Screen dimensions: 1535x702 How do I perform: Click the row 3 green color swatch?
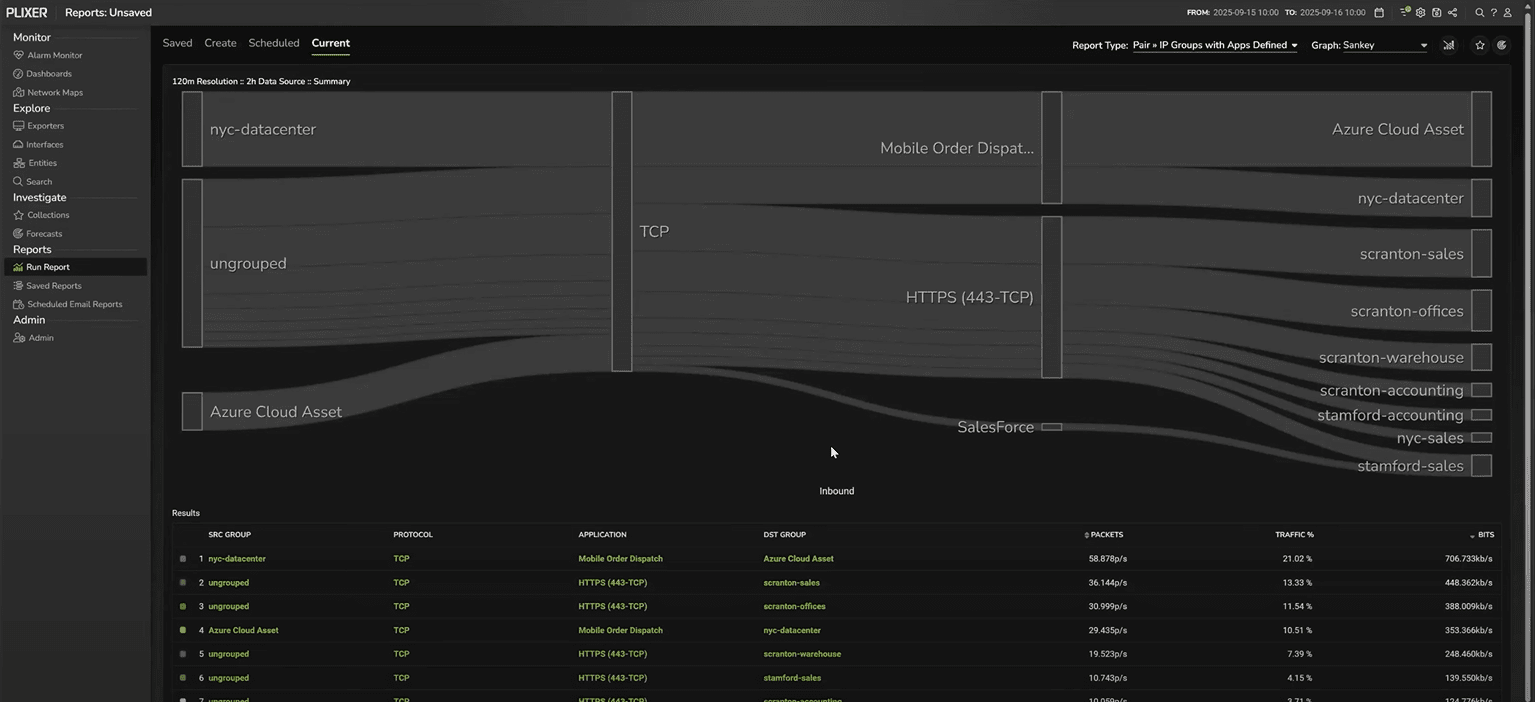click(183, 607)
